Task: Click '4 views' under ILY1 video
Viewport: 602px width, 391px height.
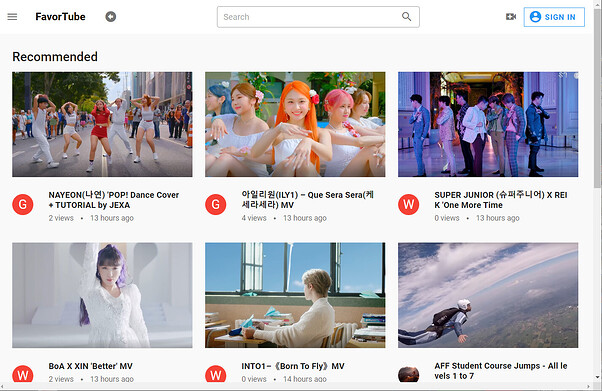Action: pos(254,218)
